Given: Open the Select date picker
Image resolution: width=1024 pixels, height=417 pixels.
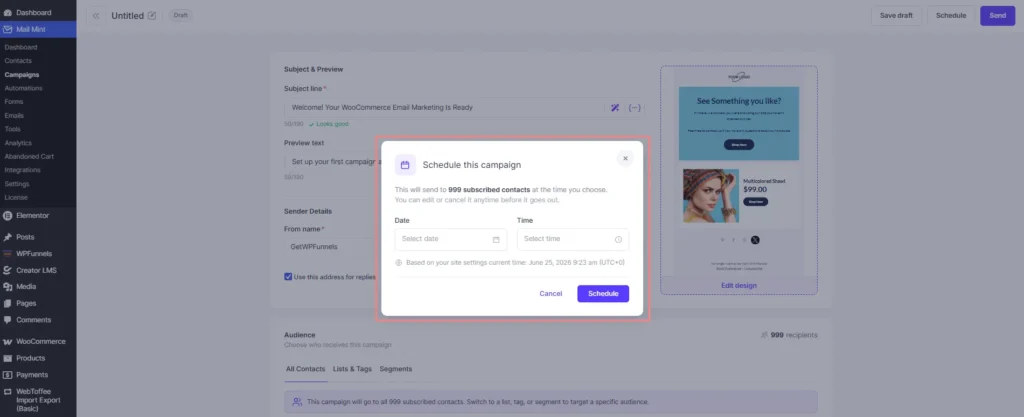Looking at the screenshot, I should tap(451, 239).
